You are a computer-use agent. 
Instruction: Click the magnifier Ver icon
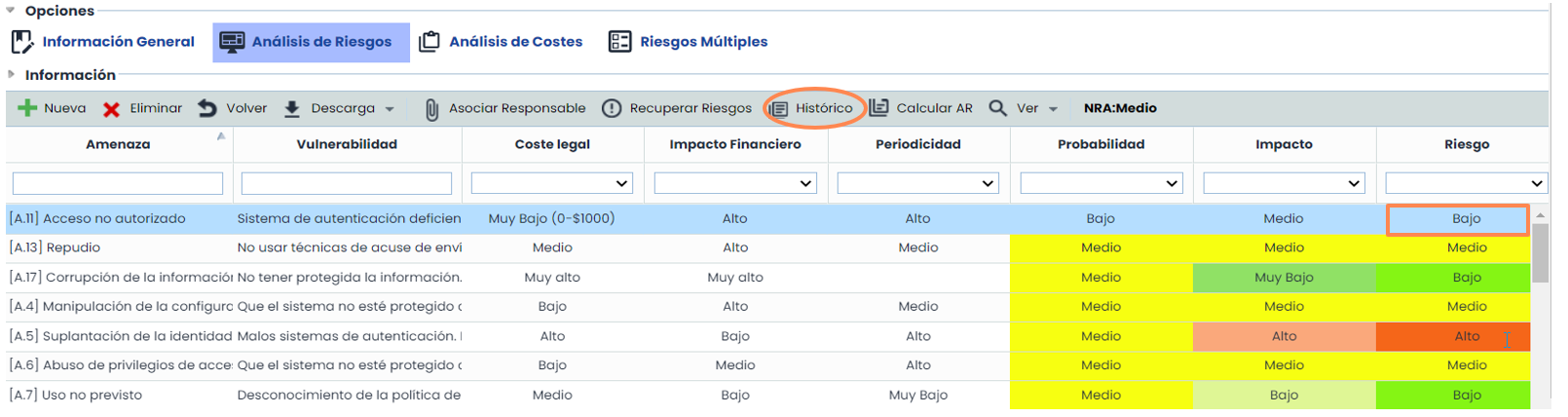(x=998, y=108)
